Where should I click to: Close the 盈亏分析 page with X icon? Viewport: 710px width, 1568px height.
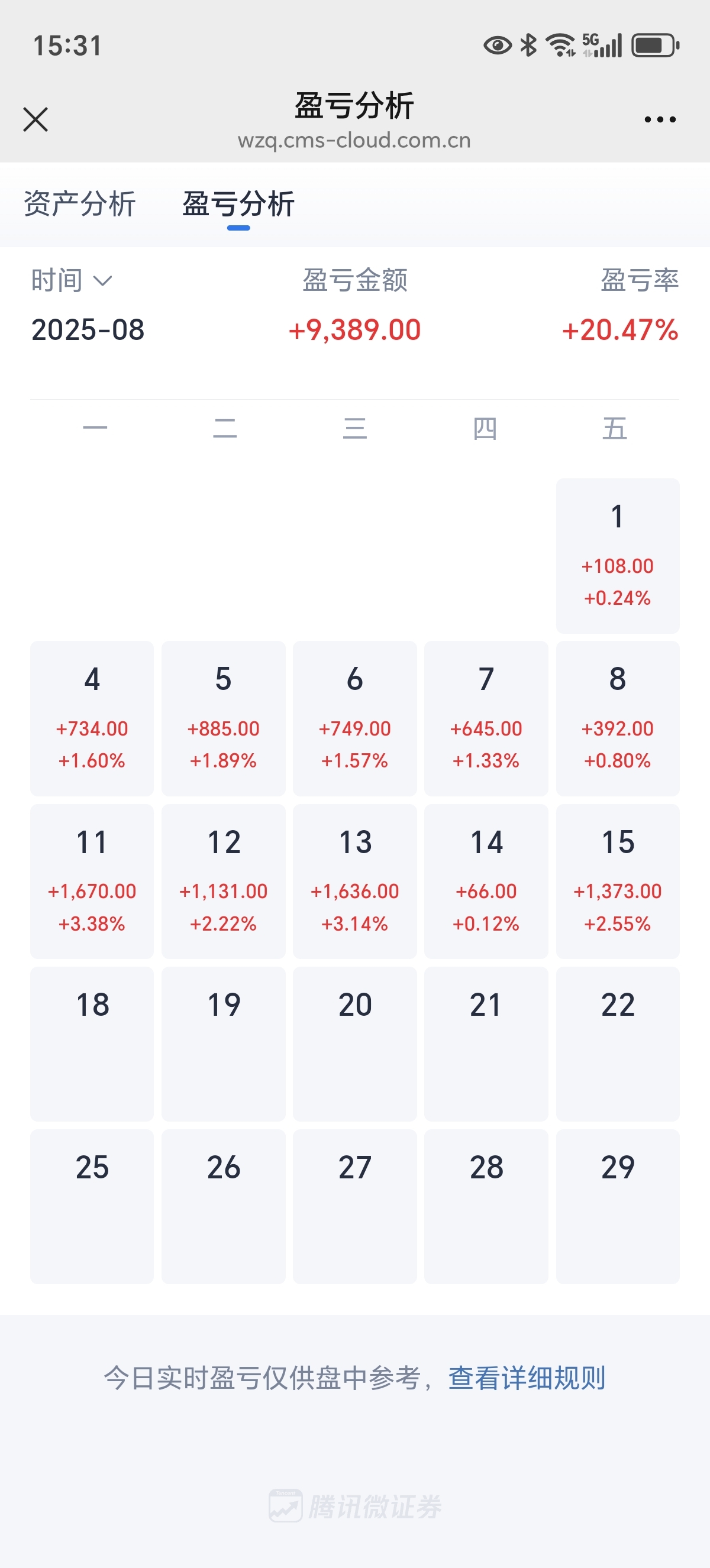coord(35,119)
